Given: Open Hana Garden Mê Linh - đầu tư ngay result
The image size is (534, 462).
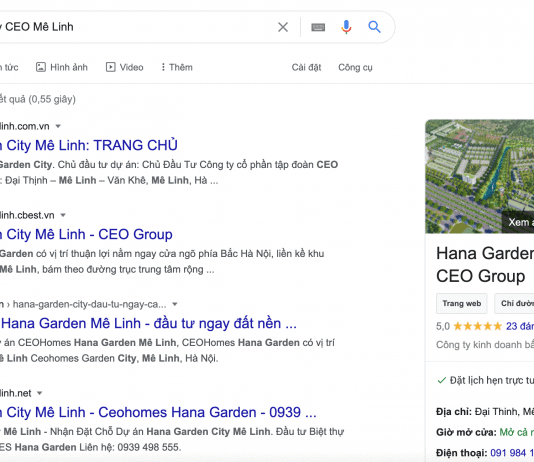Looking at the screenshot, I should [x=148, y=323].
